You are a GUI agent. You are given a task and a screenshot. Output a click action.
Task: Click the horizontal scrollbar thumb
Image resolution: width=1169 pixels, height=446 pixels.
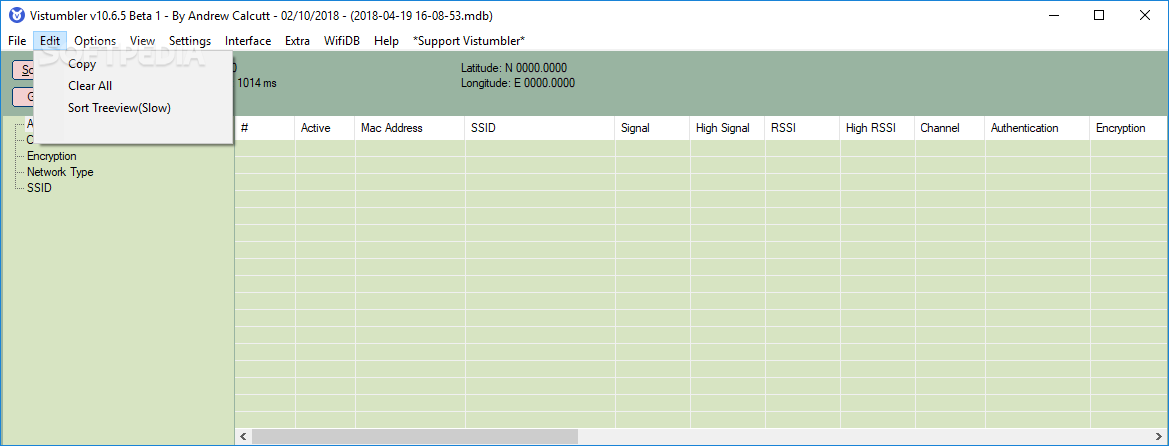(x=415, y=436)
